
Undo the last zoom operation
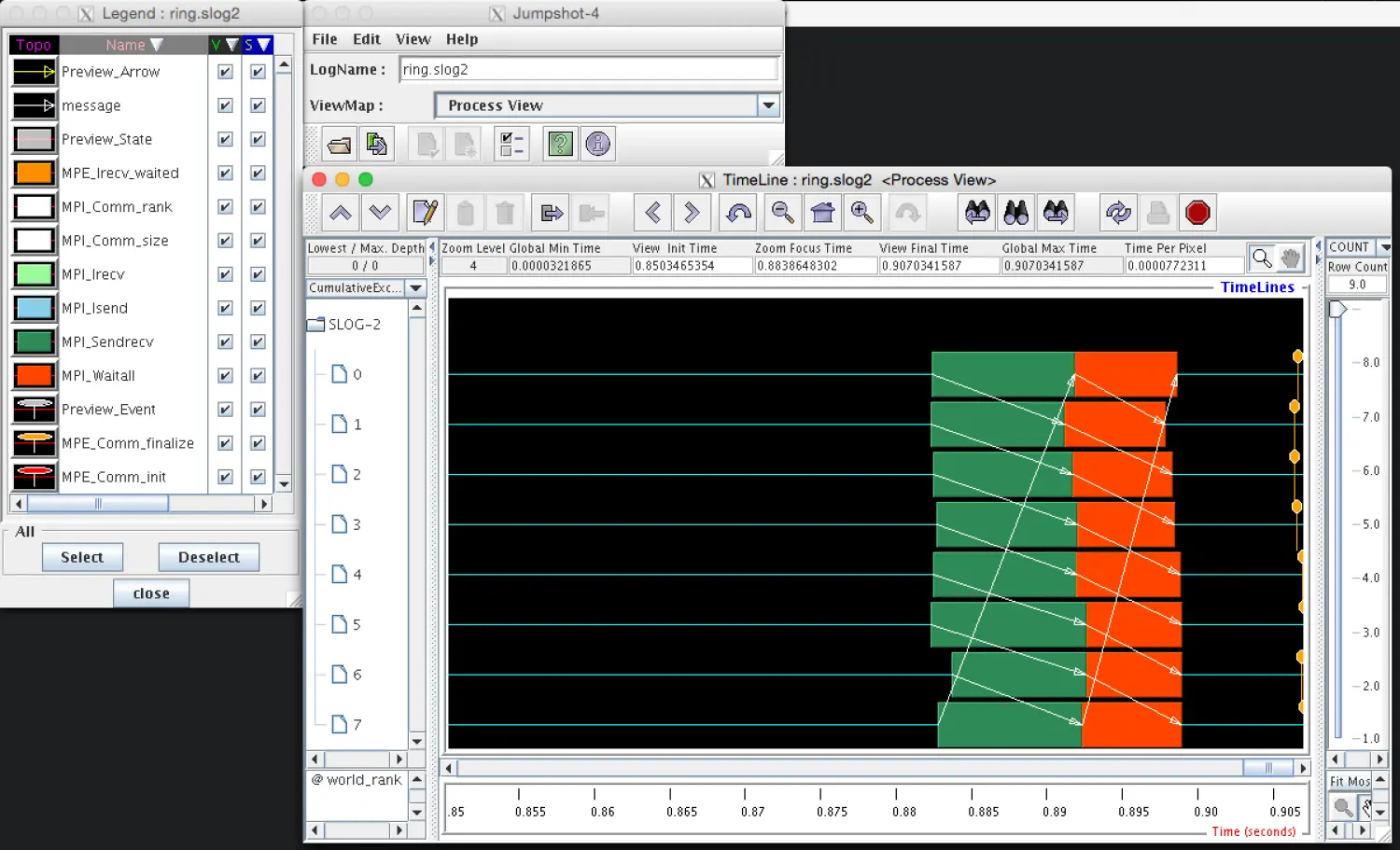pos(738,213)
